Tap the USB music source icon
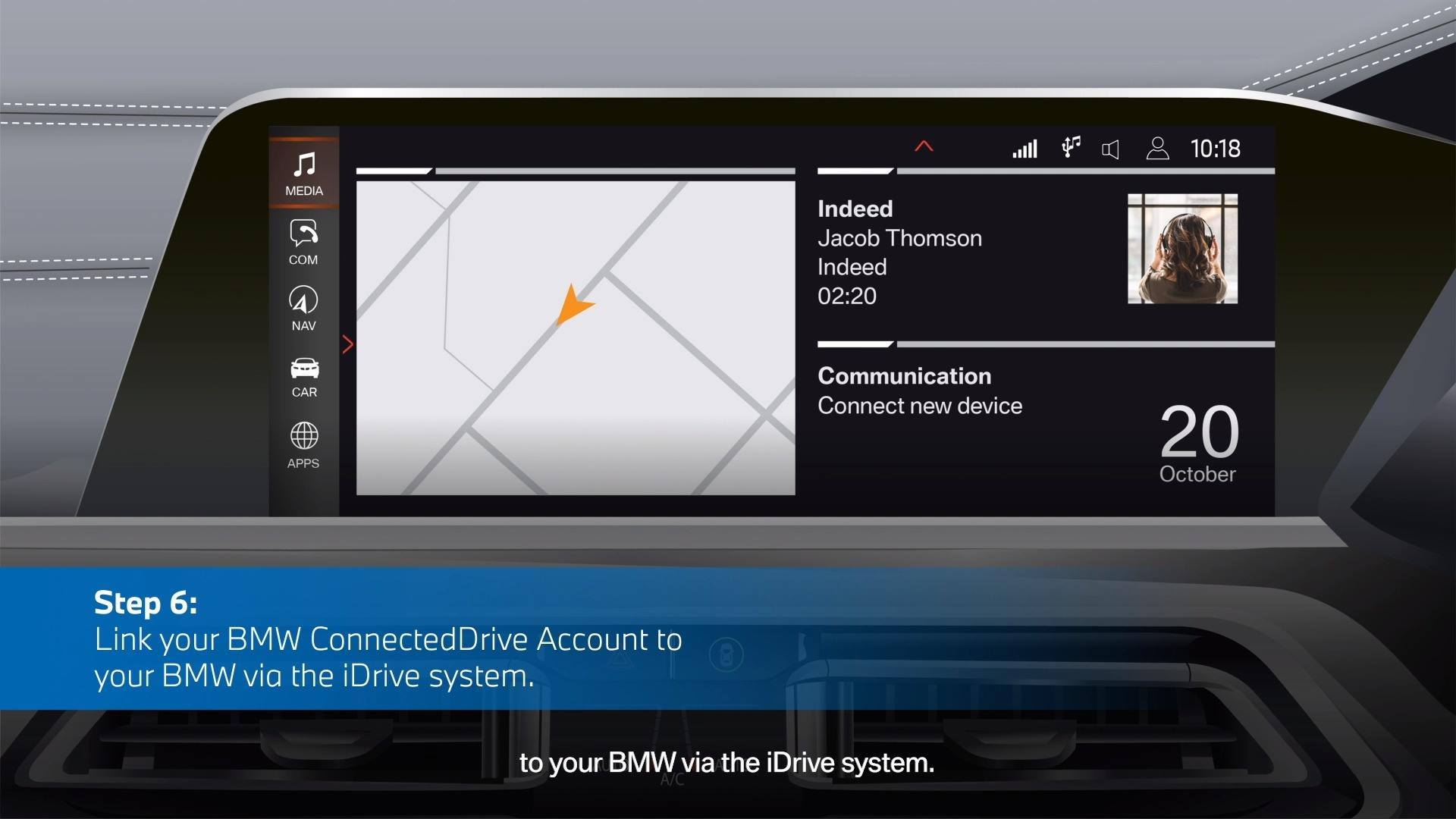The image size is (1456, 819). tap(1071, 147)
